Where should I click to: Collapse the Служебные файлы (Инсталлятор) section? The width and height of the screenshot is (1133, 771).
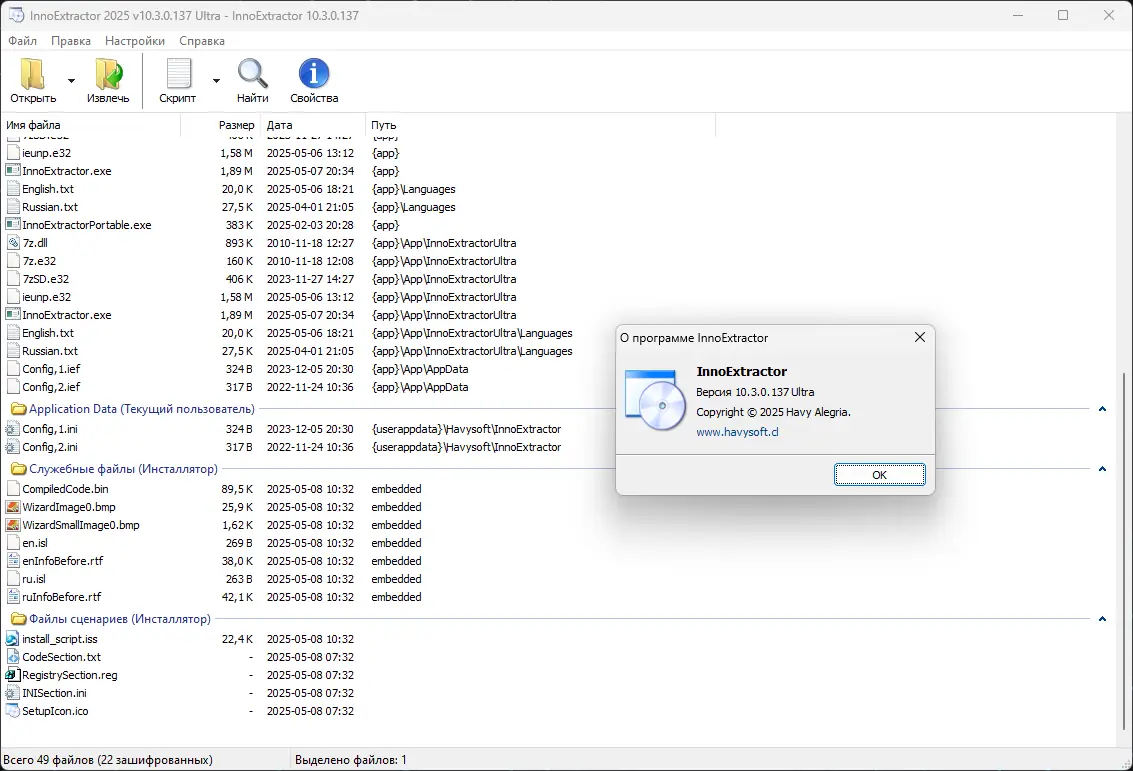1102,469
